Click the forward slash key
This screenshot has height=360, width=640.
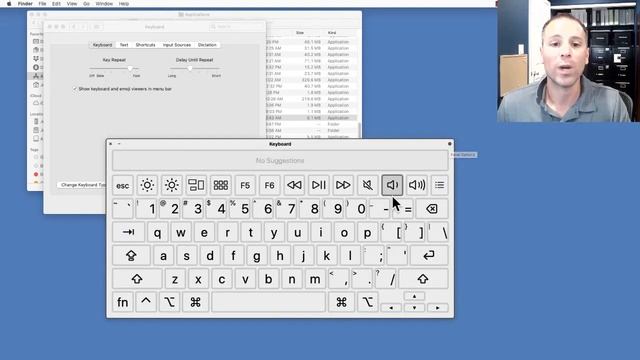tap(385, 279)
